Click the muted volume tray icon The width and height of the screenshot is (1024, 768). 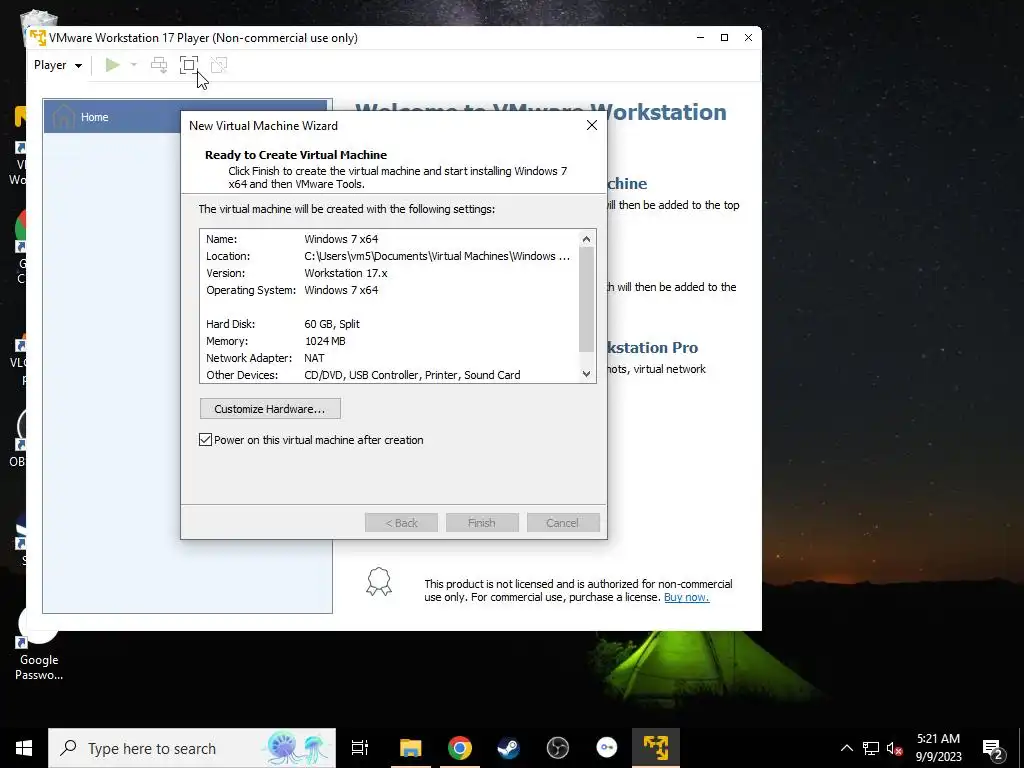click(x=895, y=748)
